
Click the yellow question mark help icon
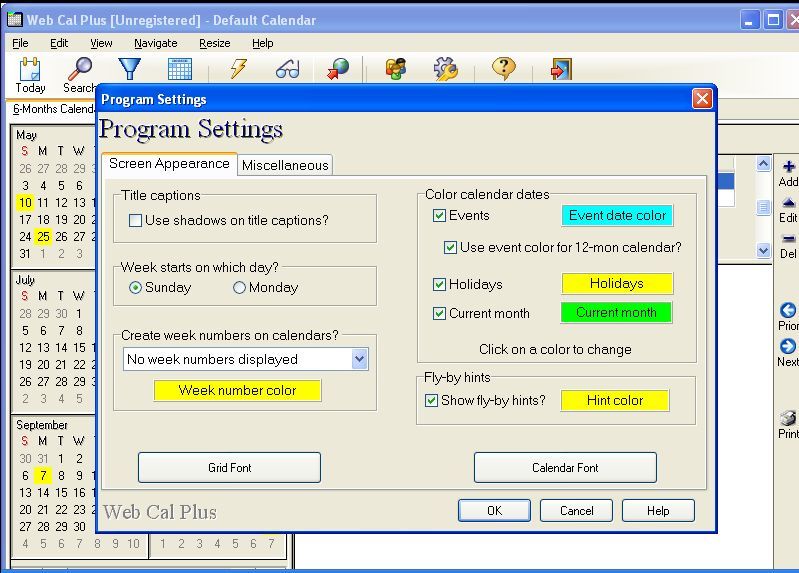tap(503, 68)
